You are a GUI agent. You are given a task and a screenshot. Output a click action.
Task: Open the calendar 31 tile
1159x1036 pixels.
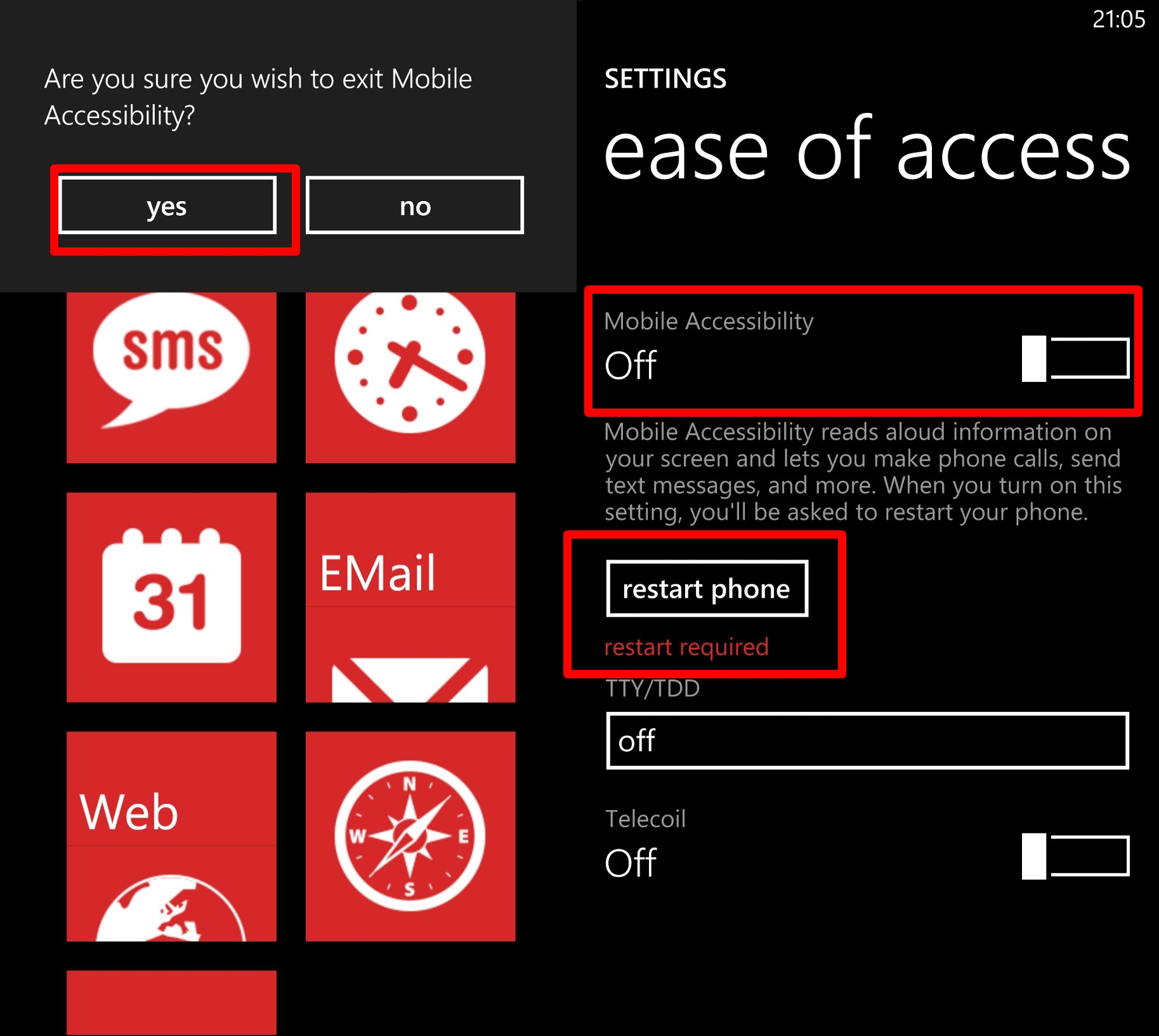pyautogui.click(x=171, y=598)
